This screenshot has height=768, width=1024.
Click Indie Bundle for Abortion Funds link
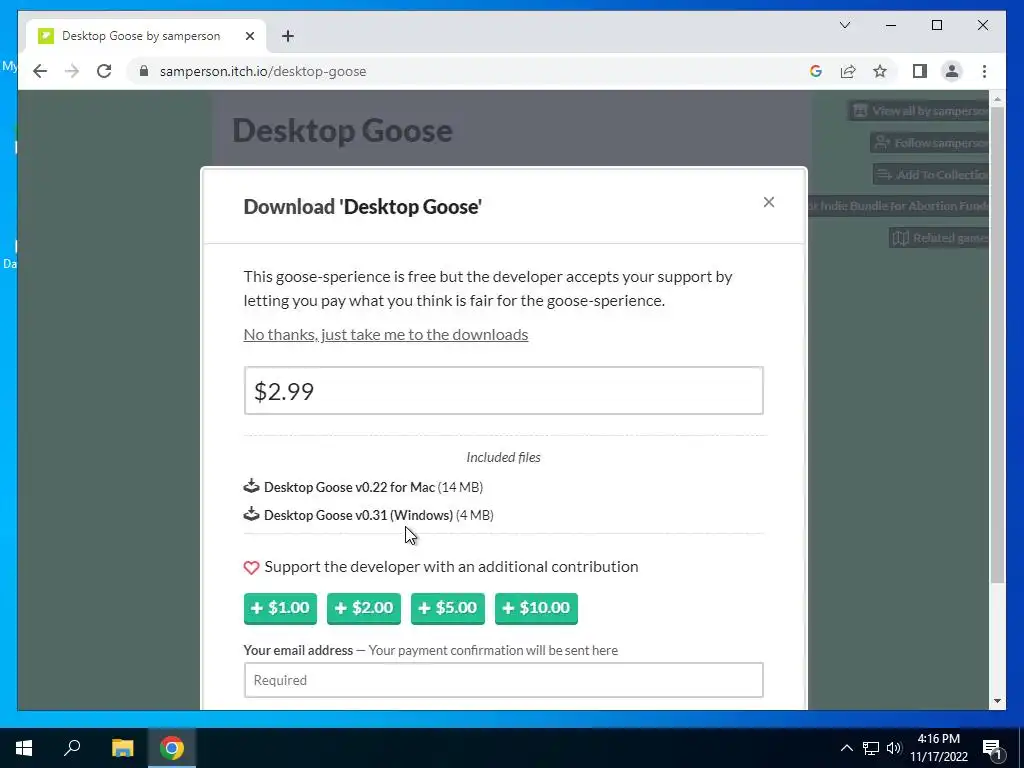900,206
